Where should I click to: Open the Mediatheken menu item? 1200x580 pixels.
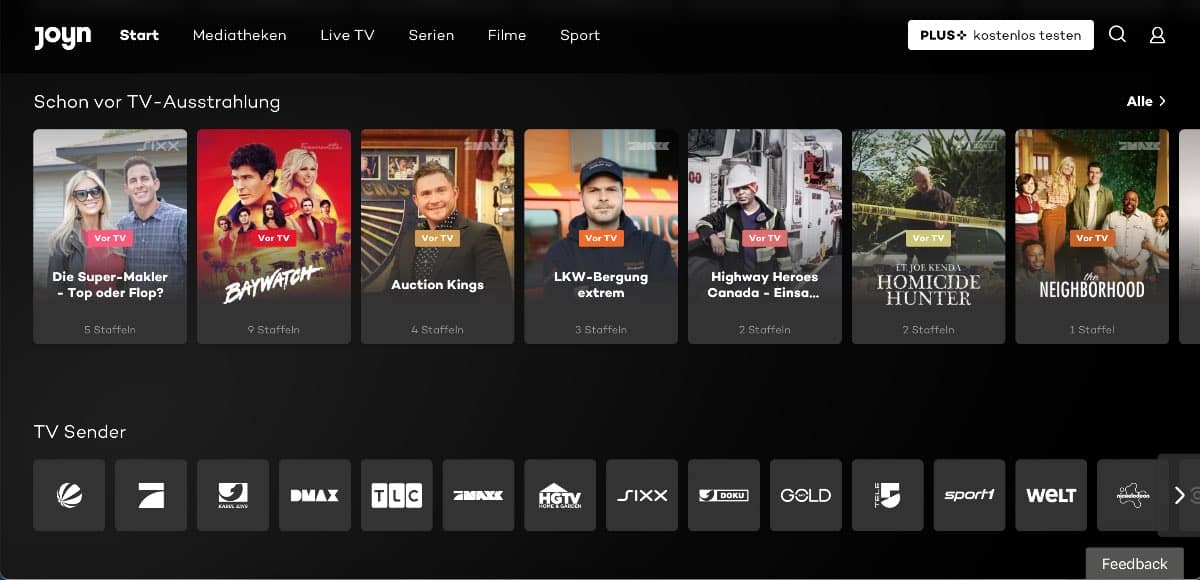click(240, 35)
